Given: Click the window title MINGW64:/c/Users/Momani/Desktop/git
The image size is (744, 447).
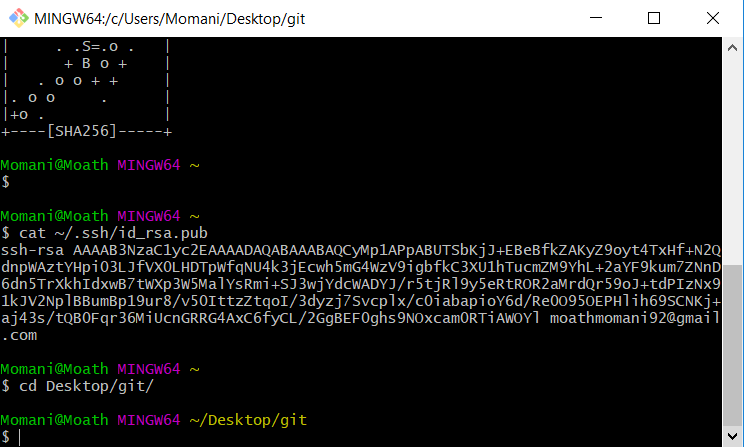Looking at the screenshot, I should 169,19.
